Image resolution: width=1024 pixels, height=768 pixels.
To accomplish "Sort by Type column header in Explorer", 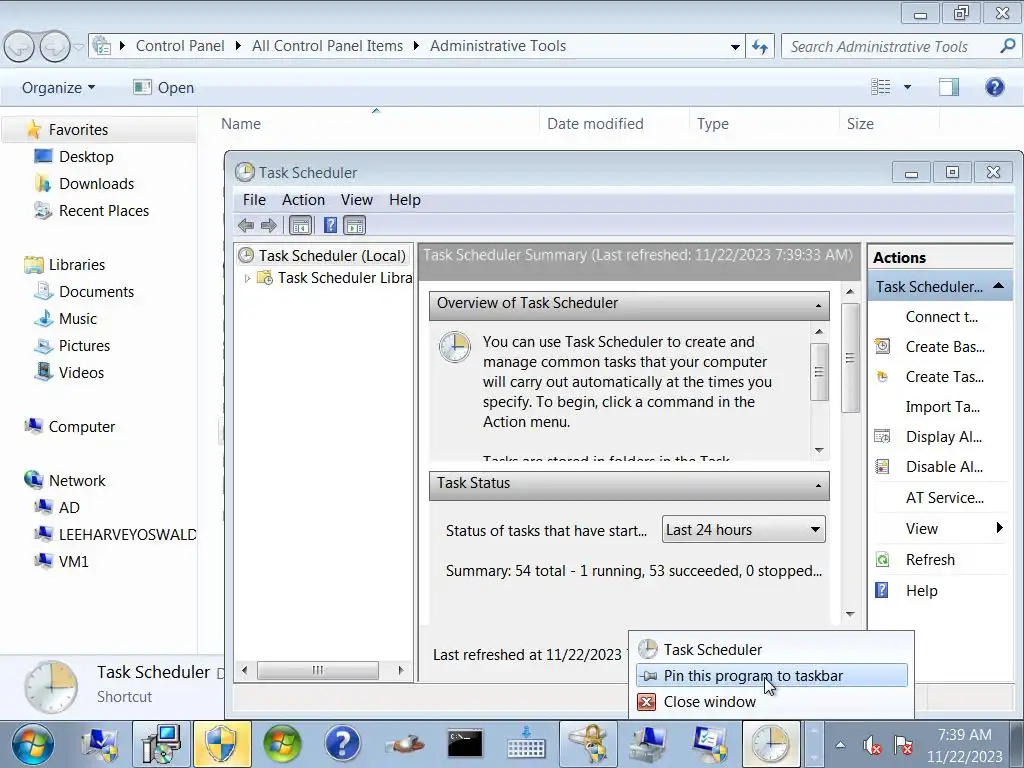I will 712,123.
